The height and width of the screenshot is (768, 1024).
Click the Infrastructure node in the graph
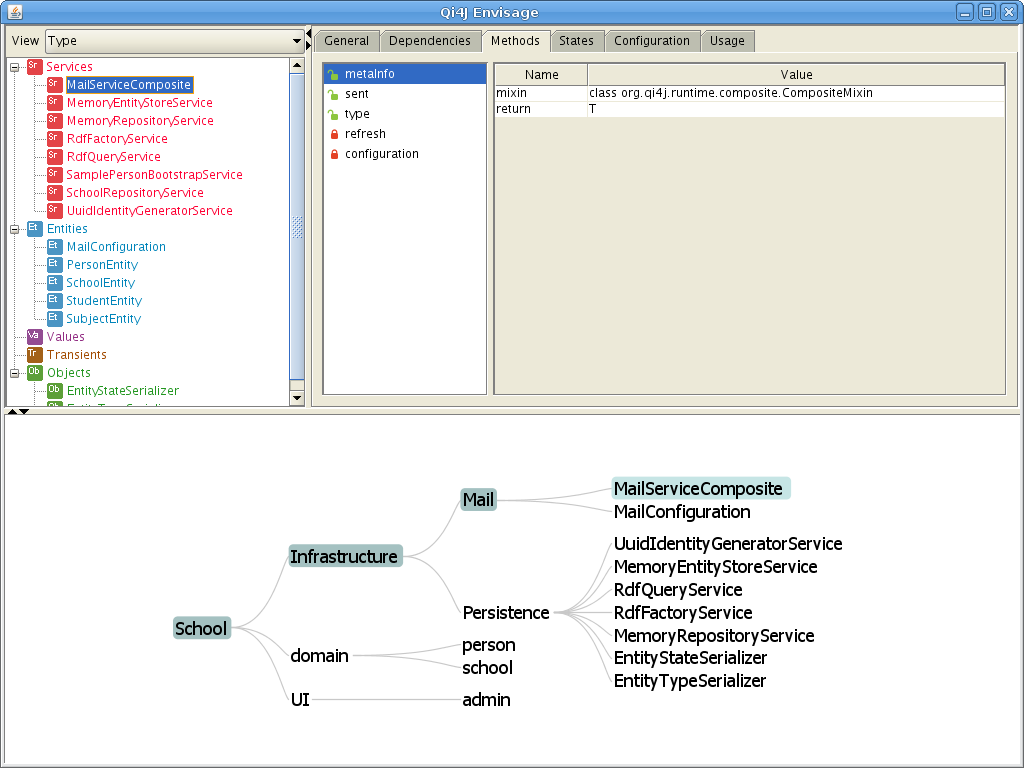(344, 556)
